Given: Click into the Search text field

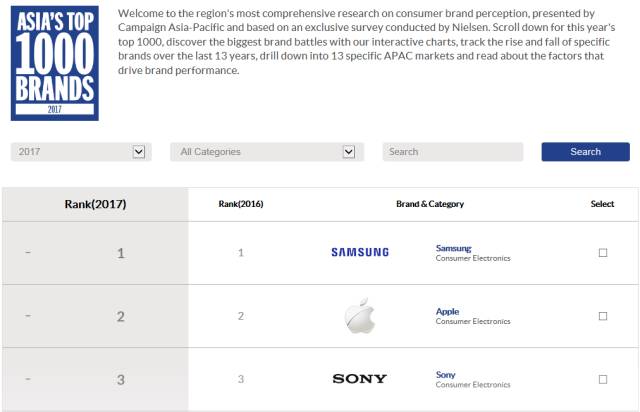Looking at the screenshot, I should [452, 152].
